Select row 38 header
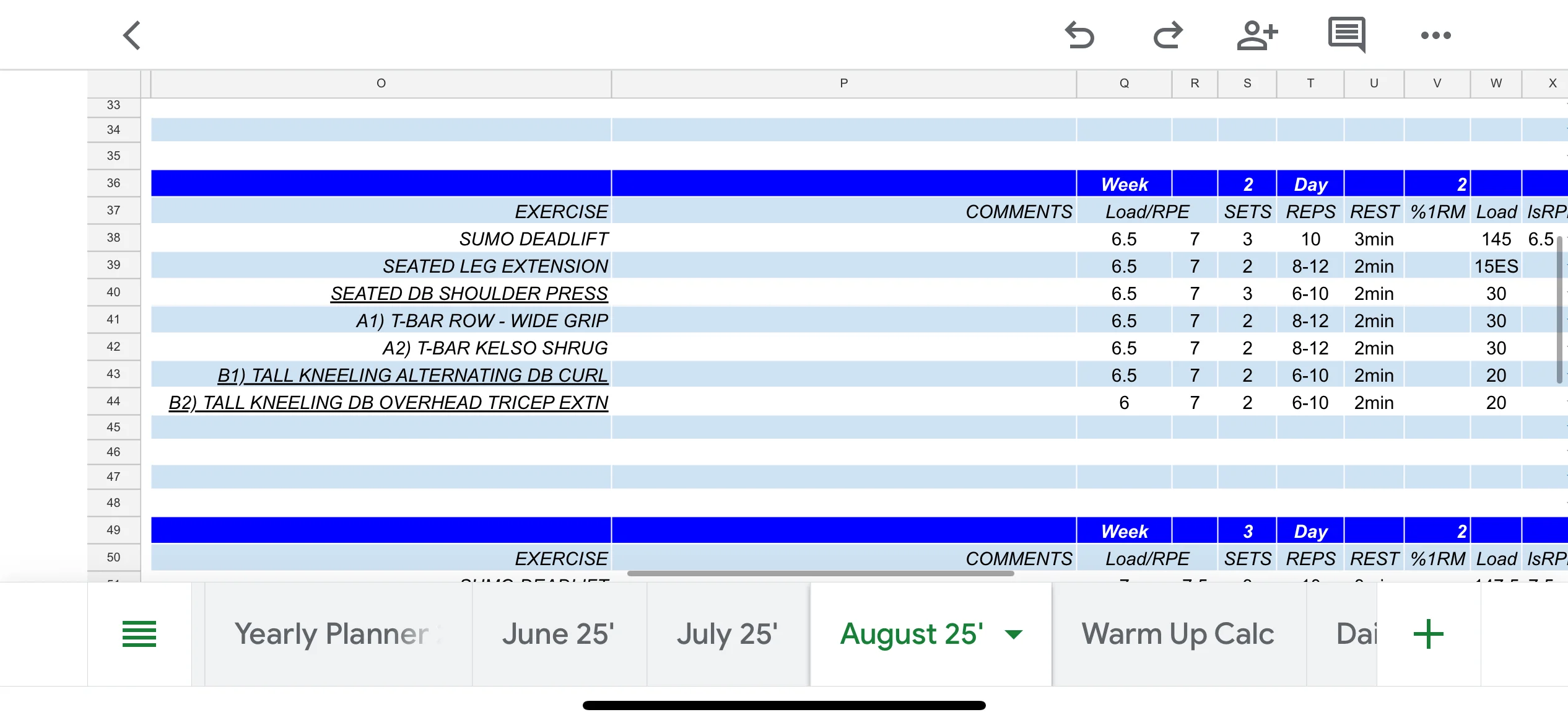This screenshot has width=1568, height=725. [113, 238]
